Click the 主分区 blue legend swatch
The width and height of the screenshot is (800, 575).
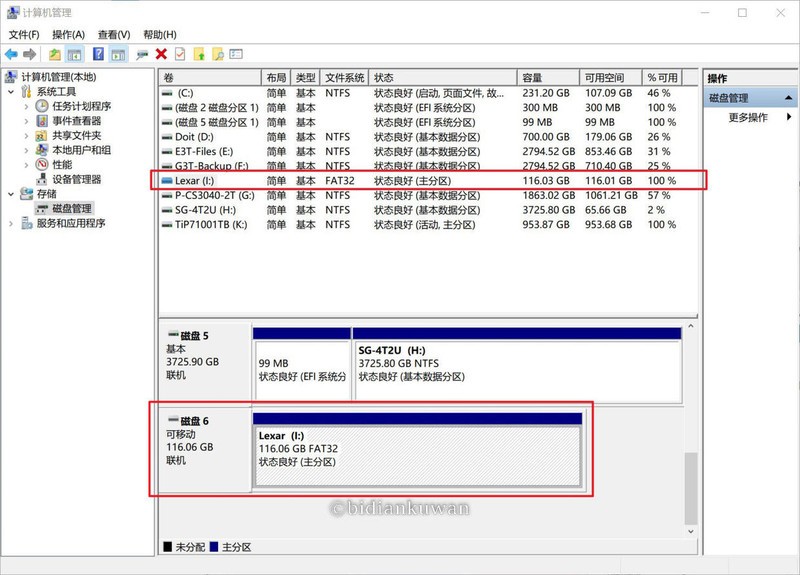coord(214,547)
